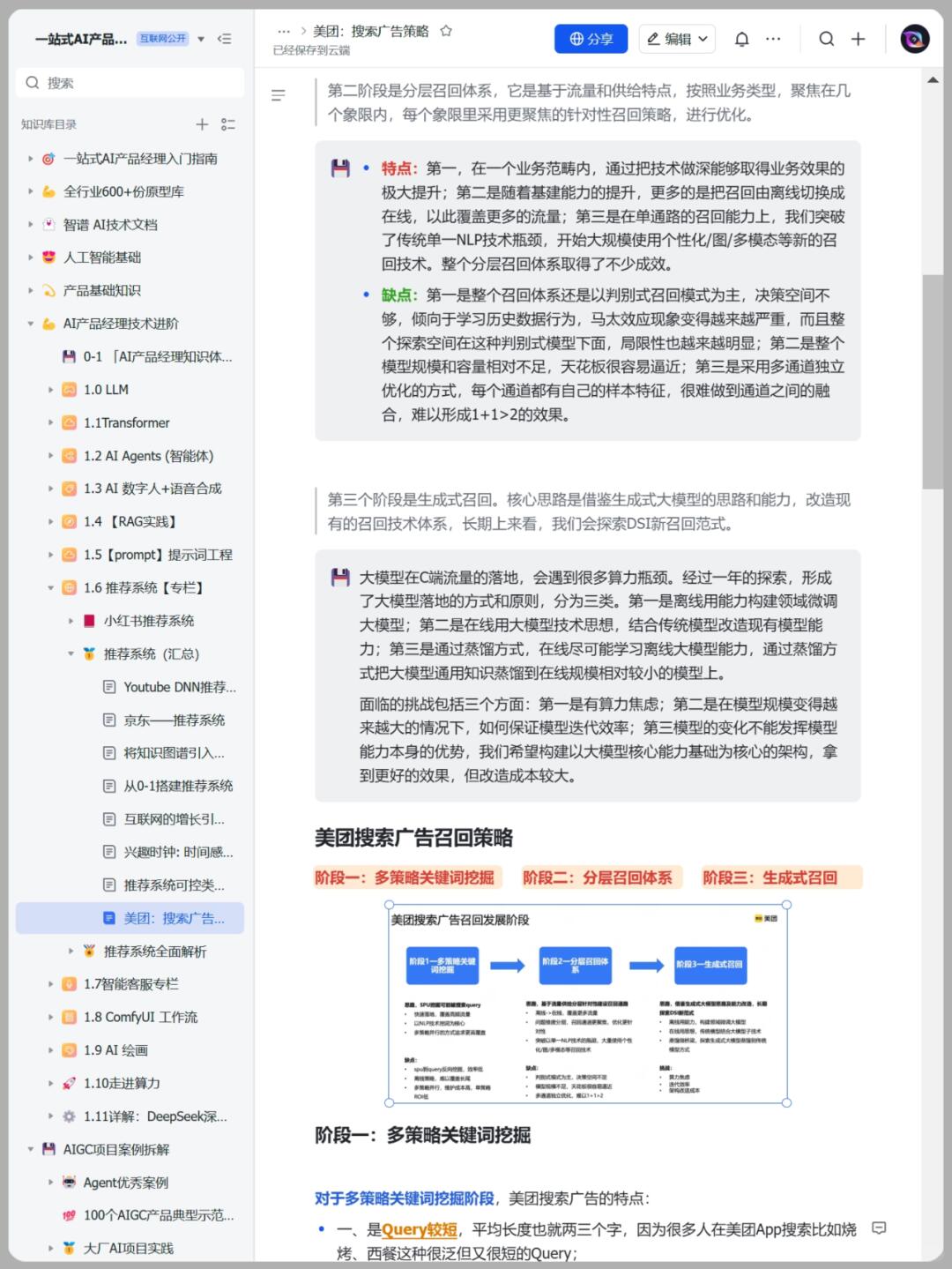Click the medal icon of 大厂AI项目实践
Image resolution: width=952 pixels, height=1269 pixels.
coord(69,1248)
